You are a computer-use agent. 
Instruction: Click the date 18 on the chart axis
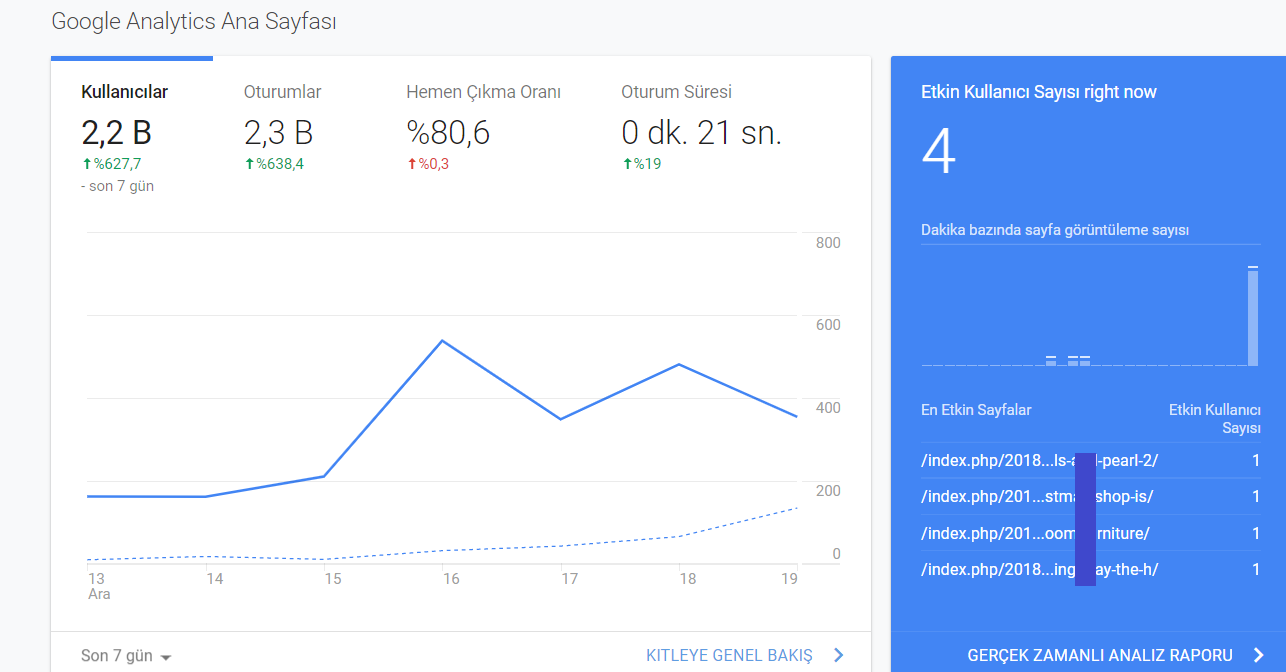click(687, 579)
